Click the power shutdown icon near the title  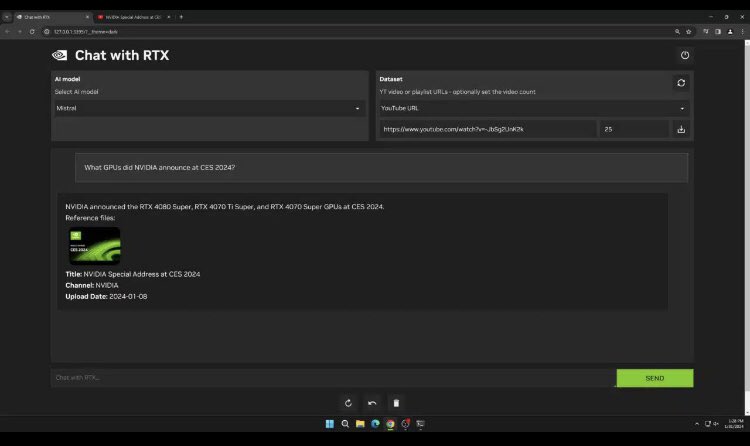685,55
